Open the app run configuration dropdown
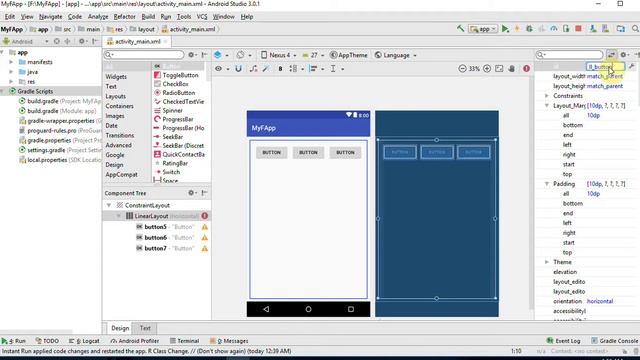The height and width of the screenshot is (360, 640). pos(483,29)
